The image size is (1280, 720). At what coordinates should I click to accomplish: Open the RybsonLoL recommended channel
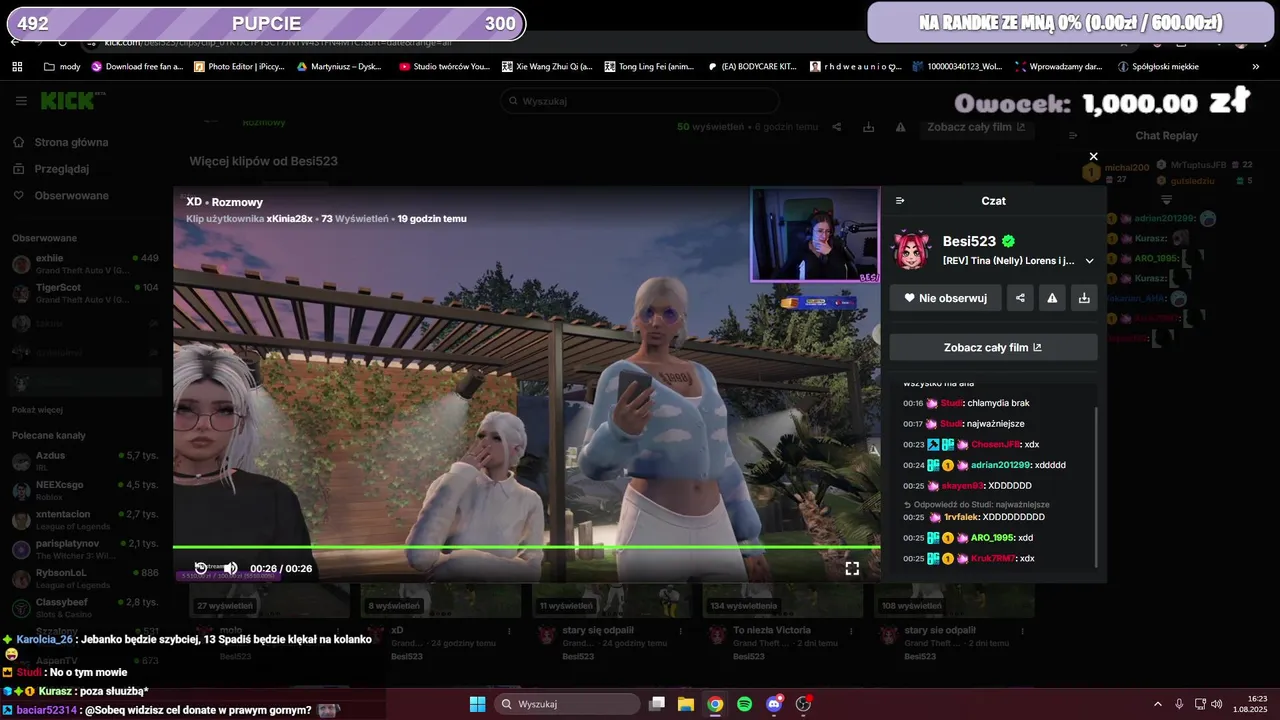coord(84,579)
